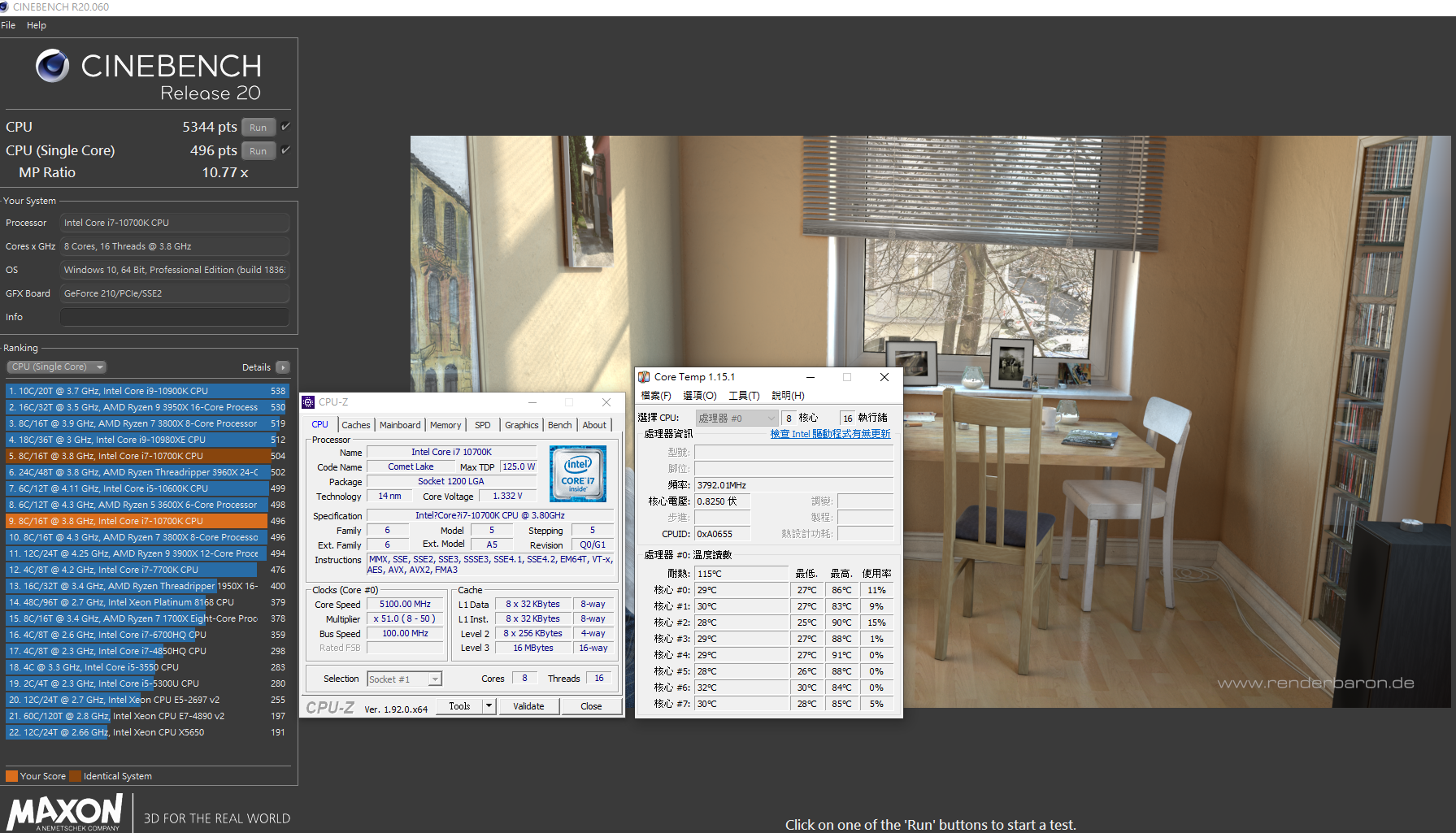Expand the CPU-Z Tools dropdown arrow

coord(489,706)
